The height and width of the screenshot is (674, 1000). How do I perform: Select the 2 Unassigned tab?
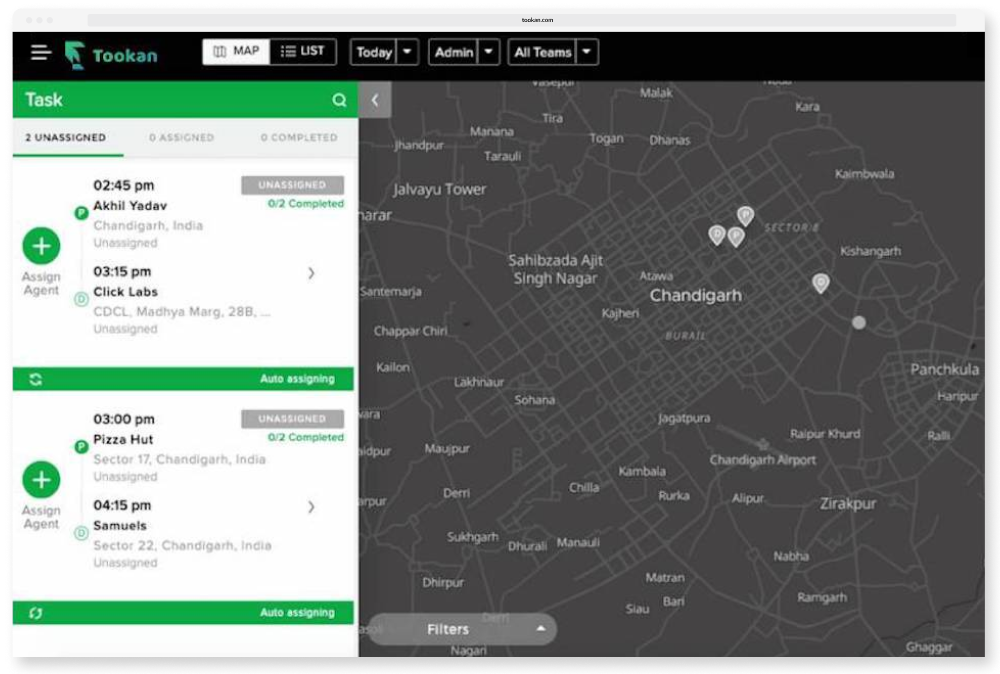[x=66, y=137]
